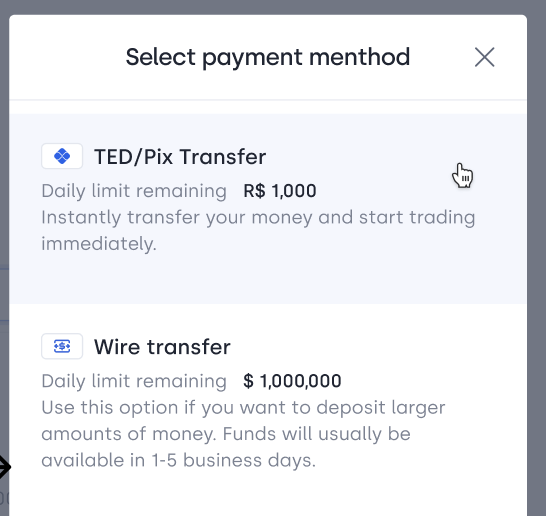Click the wire transfer dollar icon
546x516 pixels.
pyautogui.click(x=62, y=346)
